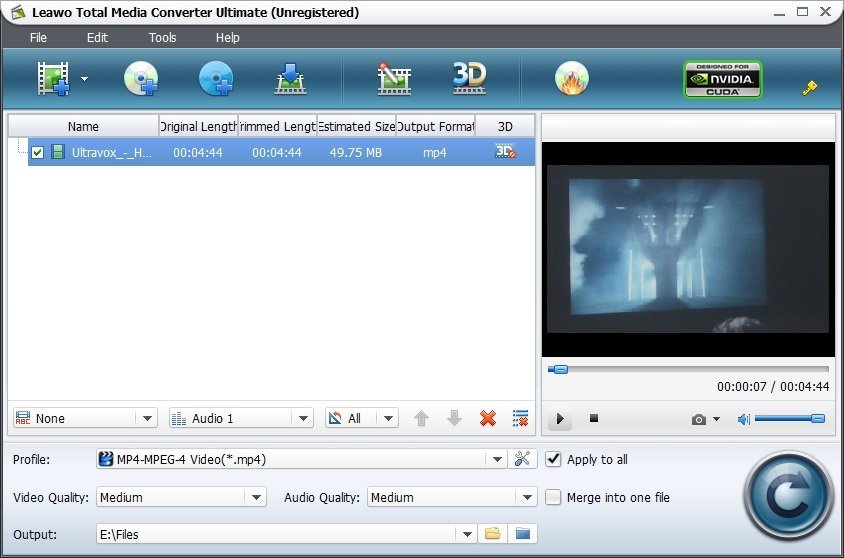Open the Help menu

[228, 38]
